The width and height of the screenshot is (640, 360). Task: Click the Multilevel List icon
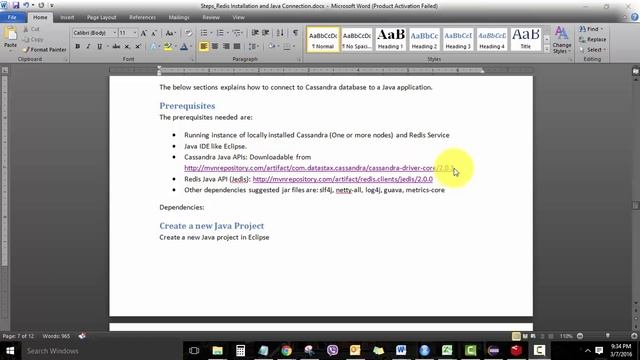click(236, 33)
